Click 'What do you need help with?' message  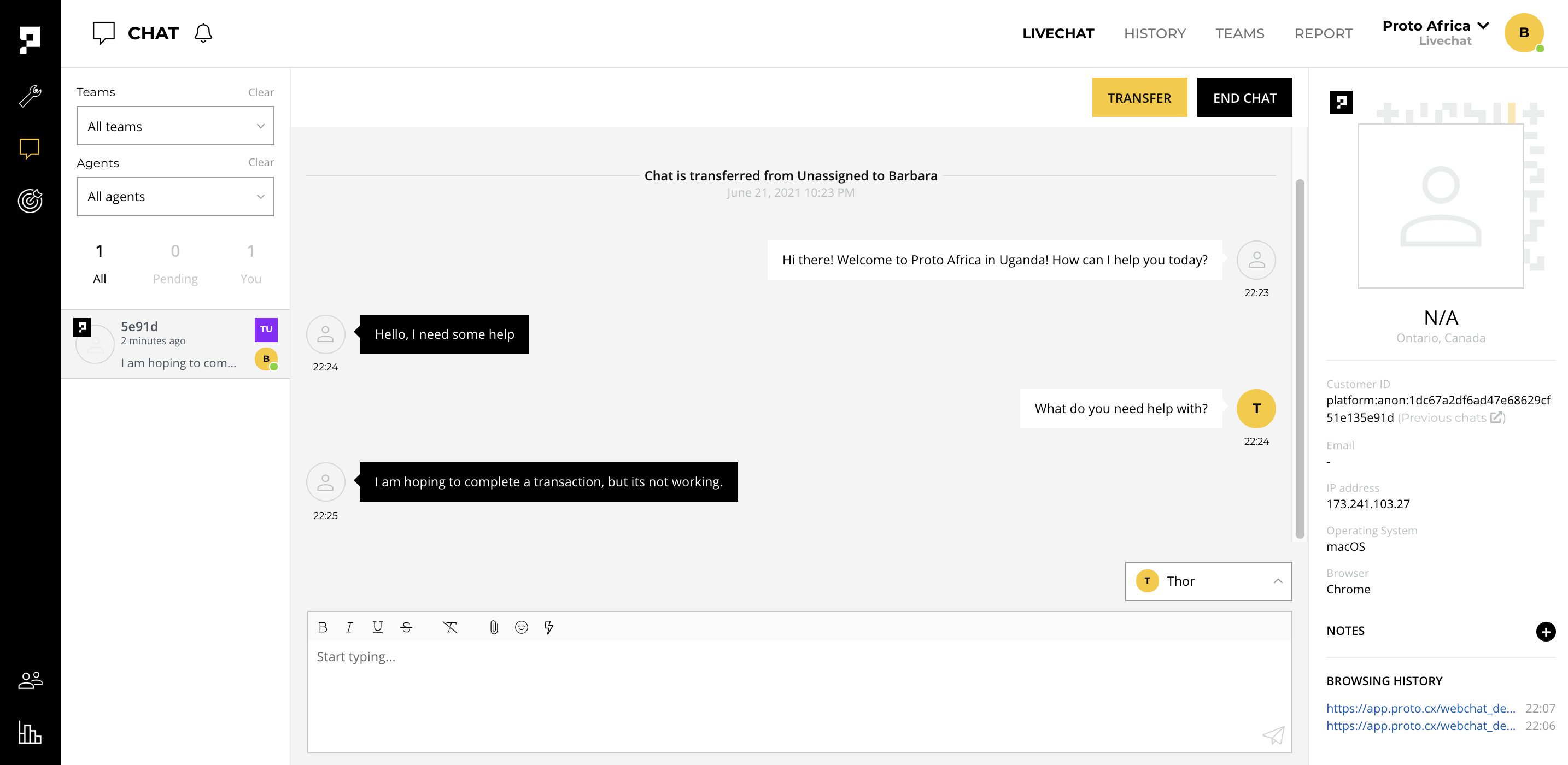tap(1121, 408)
